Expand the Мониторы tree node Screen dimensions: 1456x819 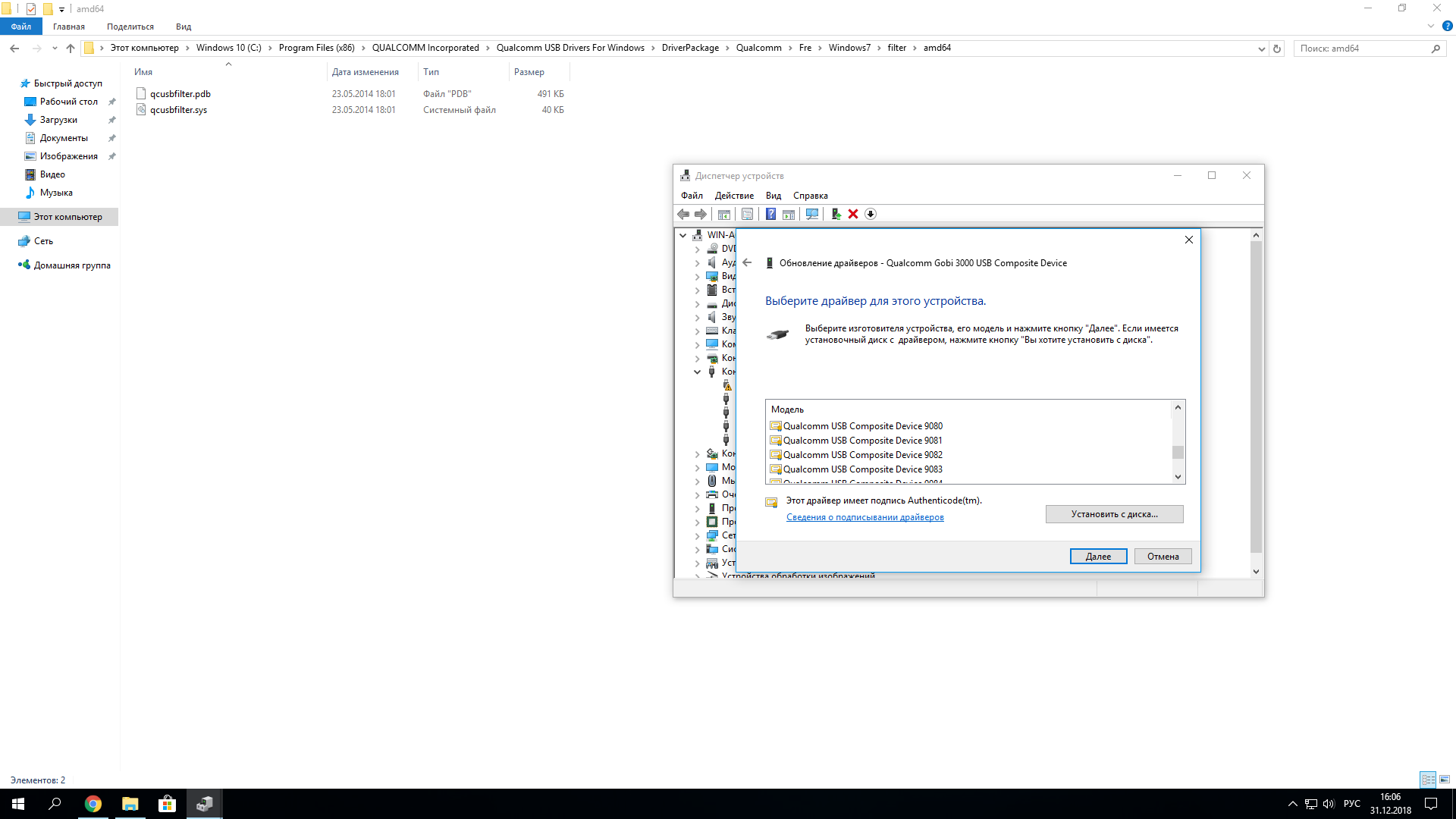(x=698, y=467)
